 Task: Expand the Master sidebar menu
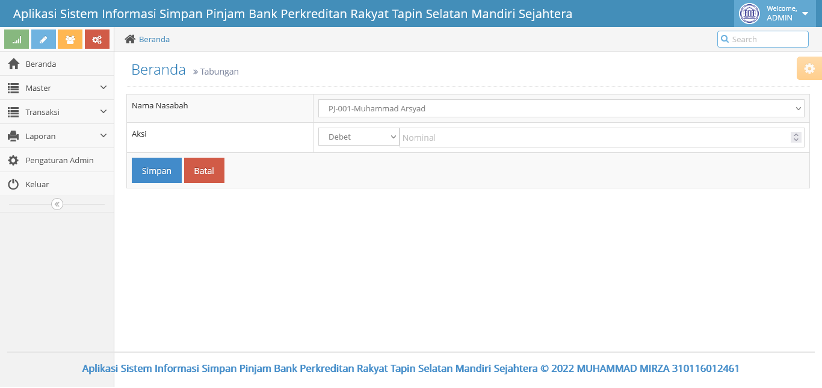pyautogui.click(x=57, y=88)
